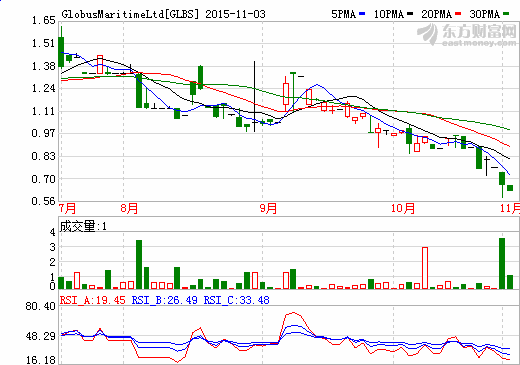520x365 pixels.
Task: Click the volume axis label 2
Action: (52, 262)
